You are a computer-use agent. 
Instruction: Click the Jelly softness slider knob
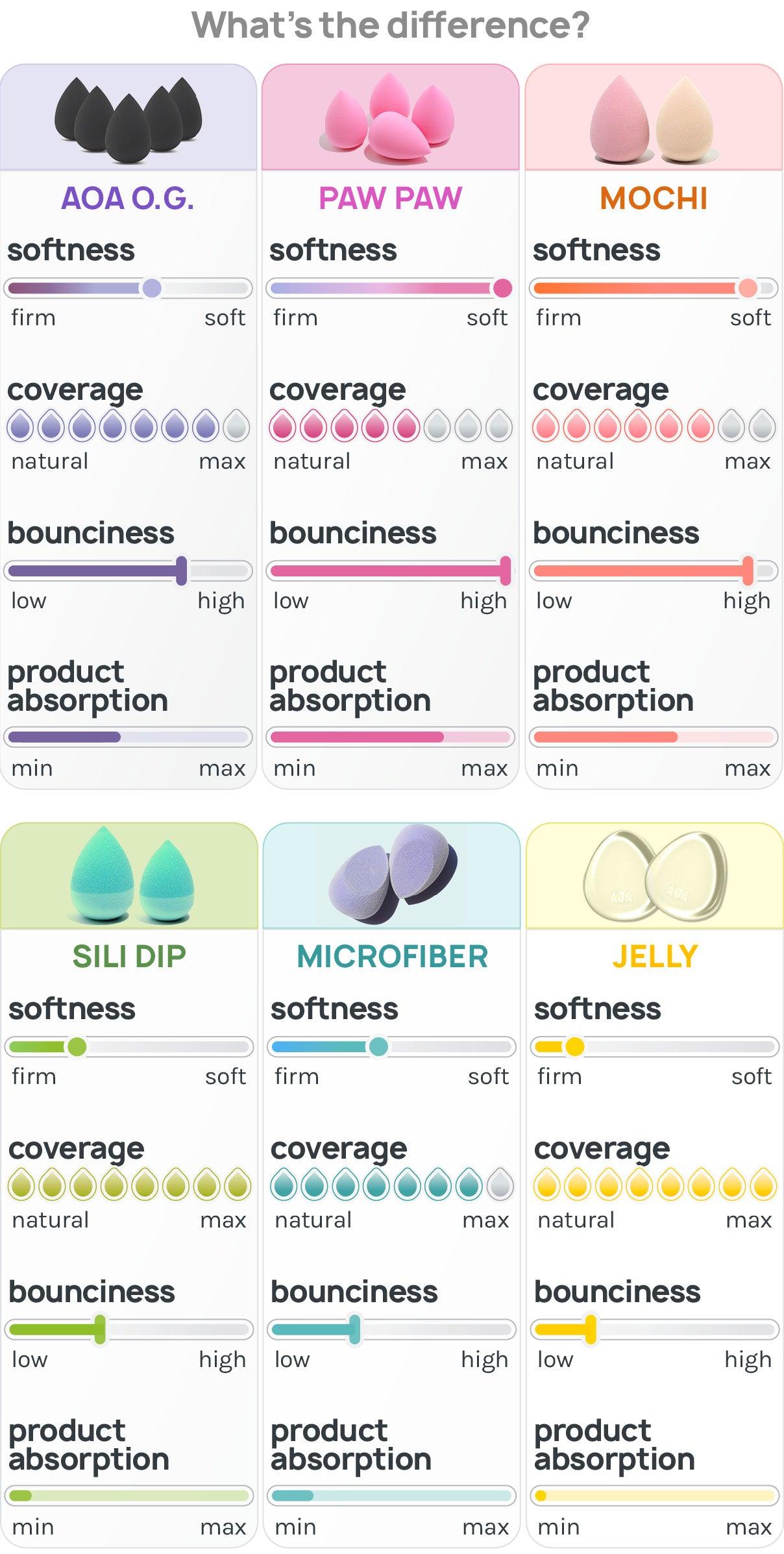[x=574, y=1046]
